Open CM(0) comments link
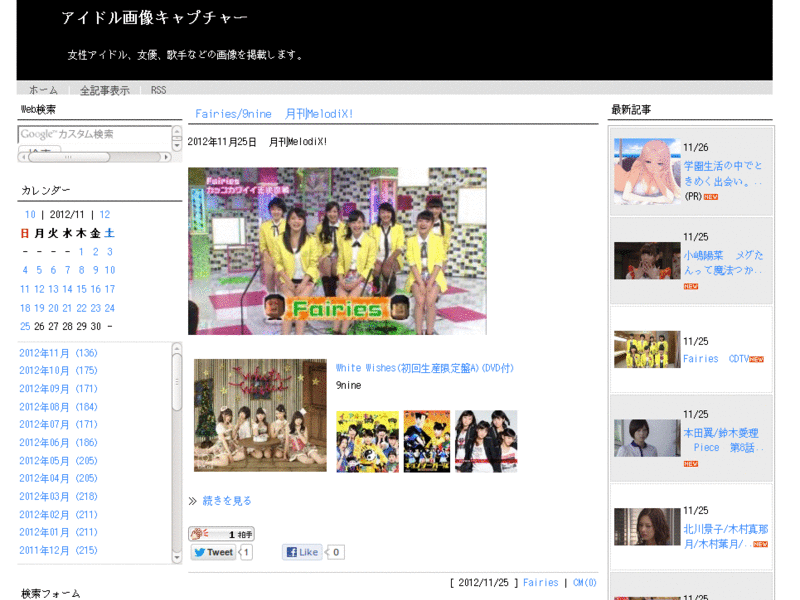The image size is (800, 600). (x=585, y=583)
